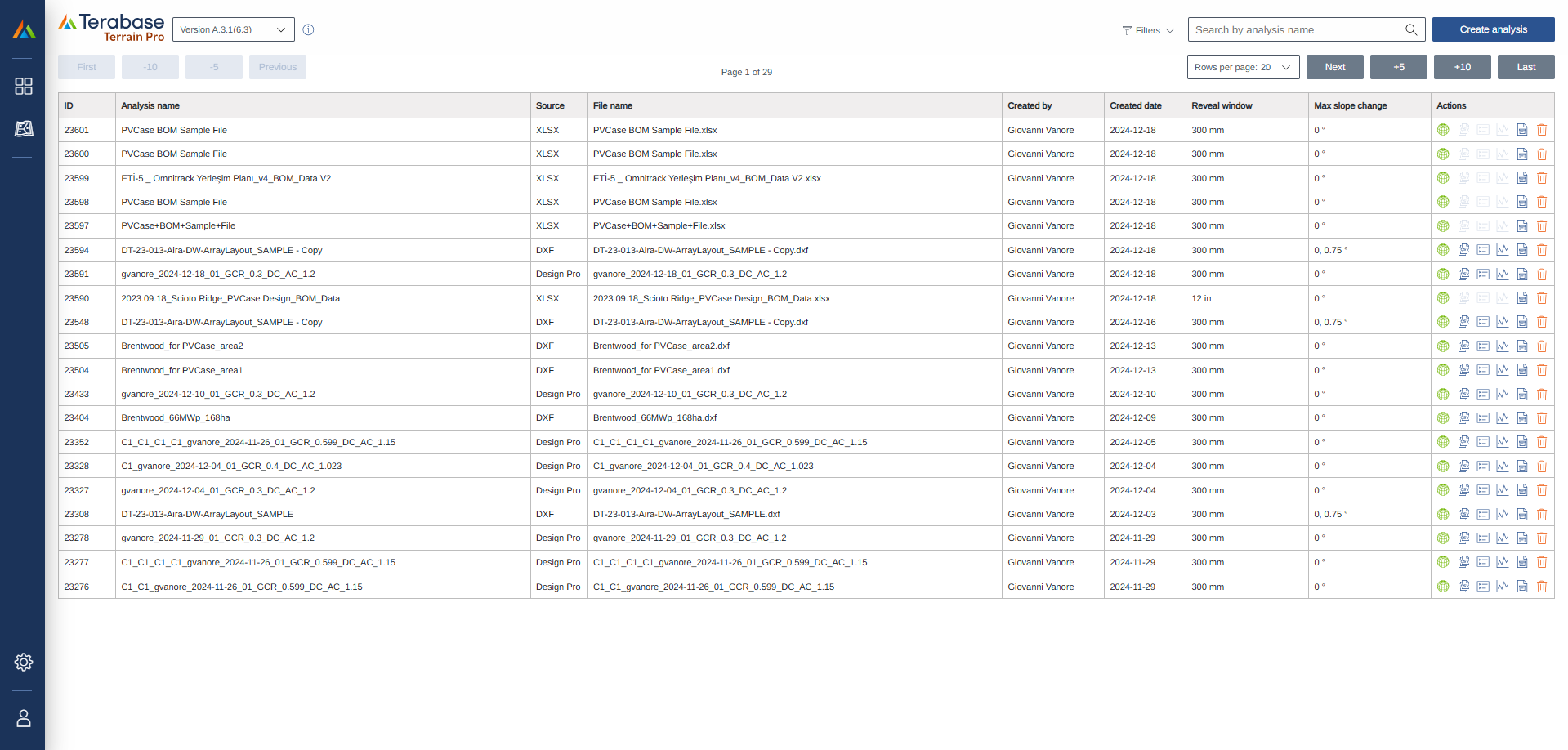Select the terrain map icon in the sidebar
This screenshot has height=750, width=1568.
click(23, 128)
